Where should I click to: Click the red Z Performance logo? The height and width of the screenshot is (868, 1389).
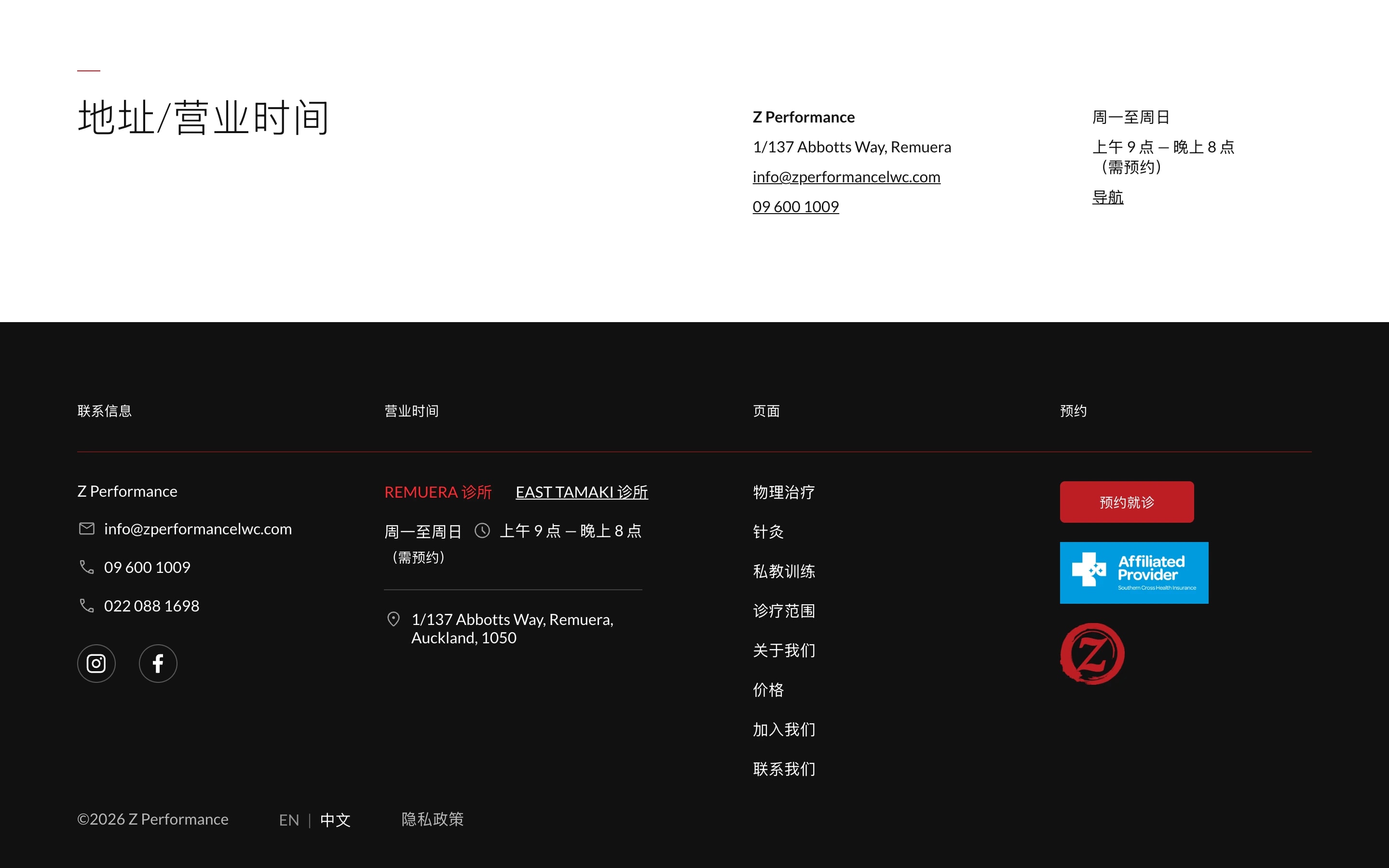click(x=1092, y=654)
